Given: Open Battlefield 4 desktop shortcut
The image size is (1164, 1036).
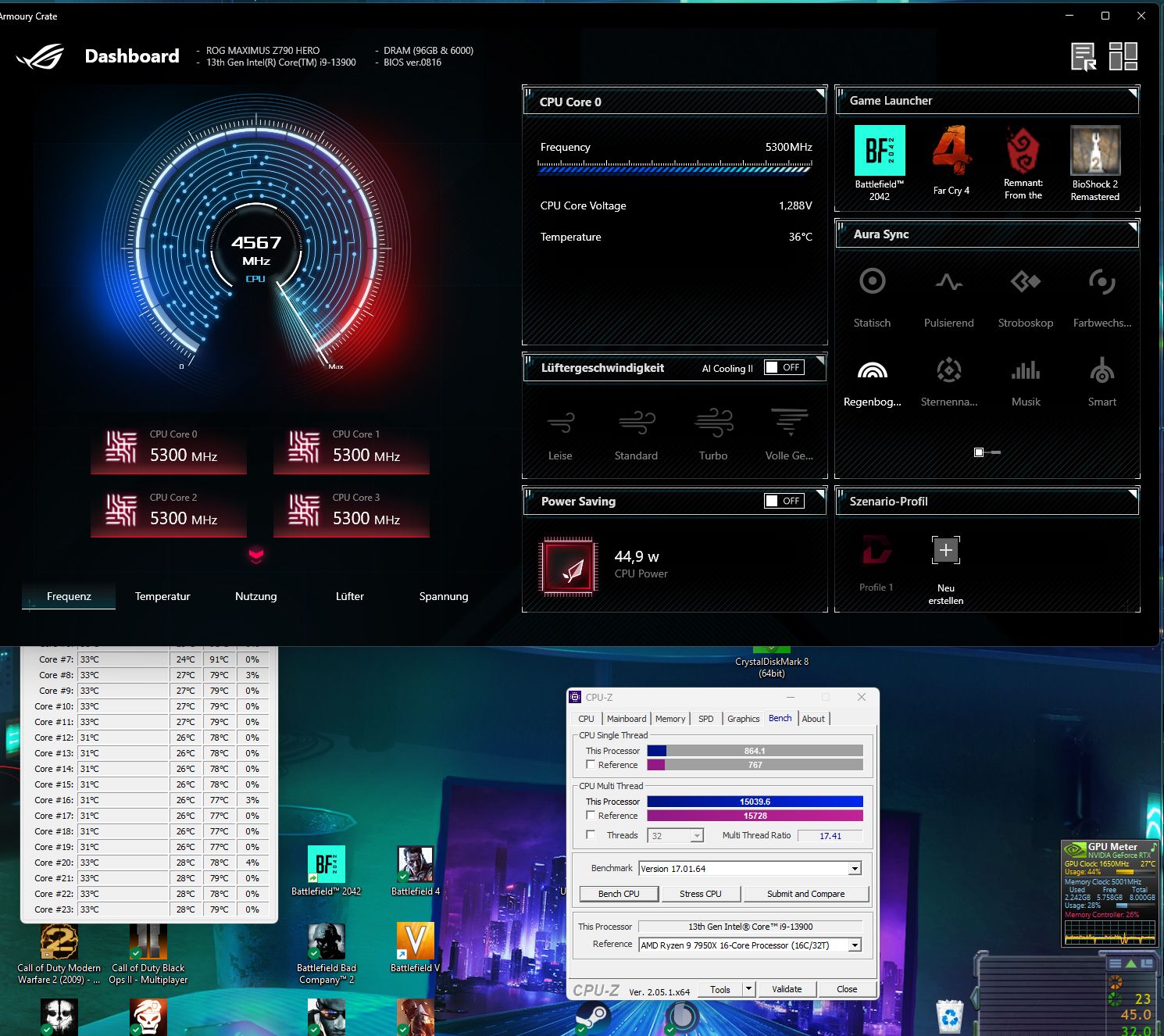Looking at the screenshot, I should [416, 865].
